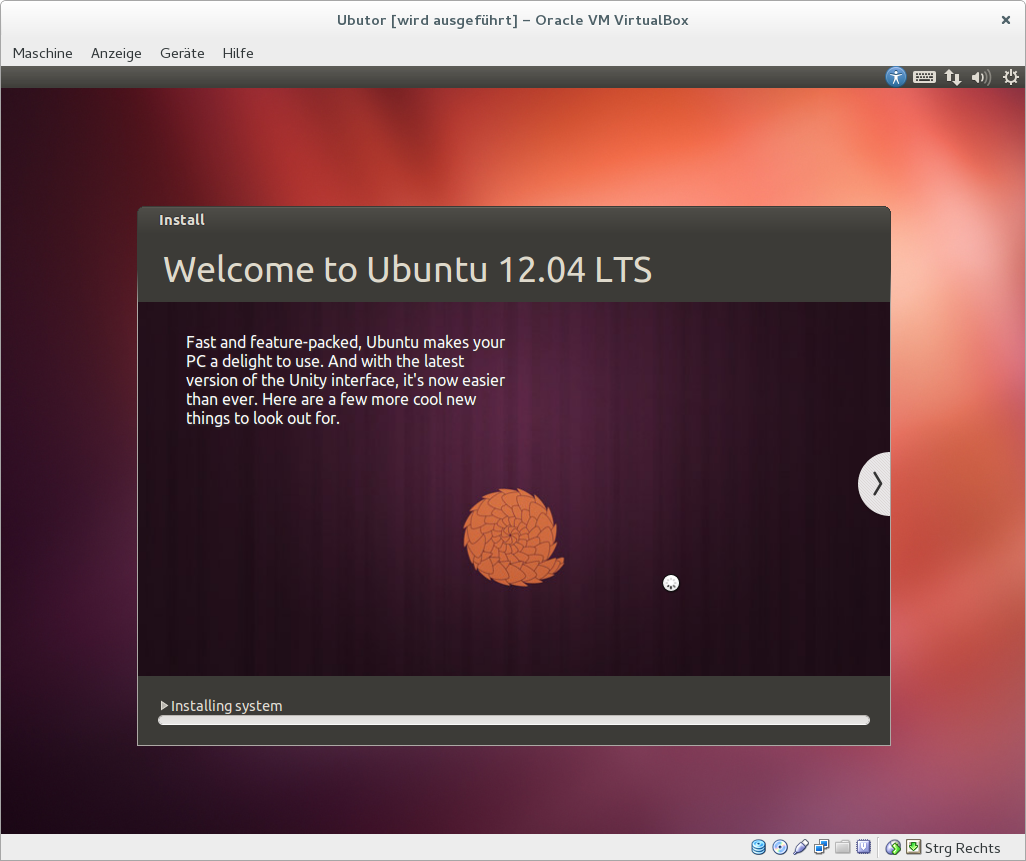Open the Anzeige menu
Viewport: 1026px width, 861px height.
coord(116,53)
